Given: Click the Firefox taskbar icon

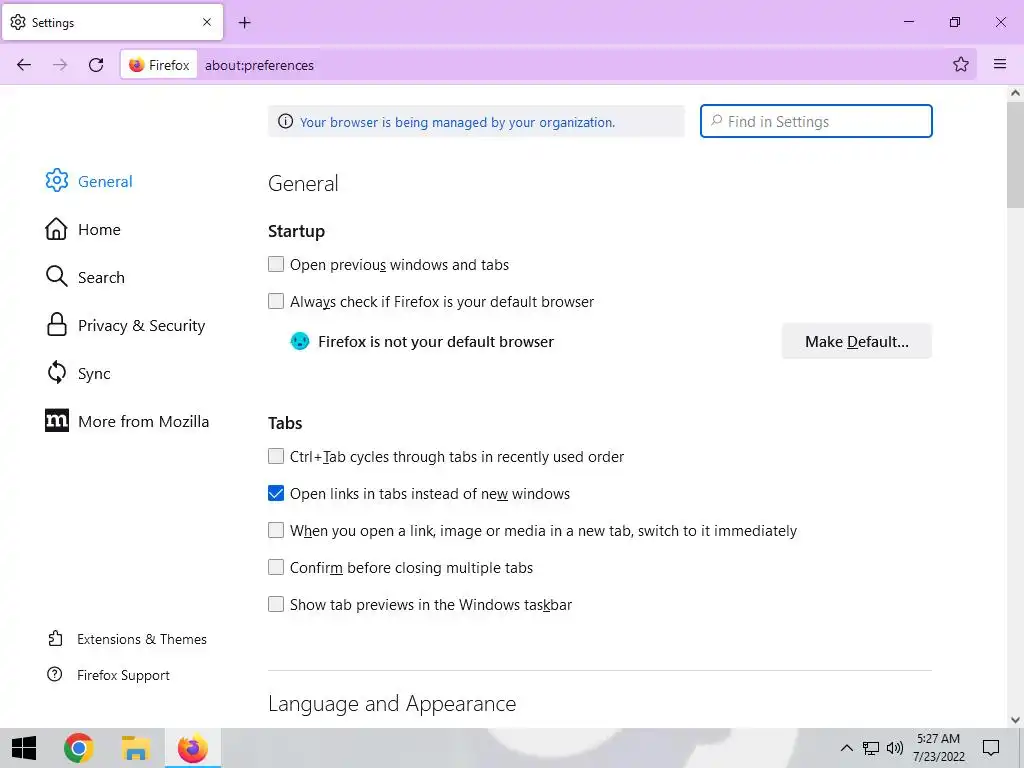Looking at the screenshot, I should click(193, 748).
